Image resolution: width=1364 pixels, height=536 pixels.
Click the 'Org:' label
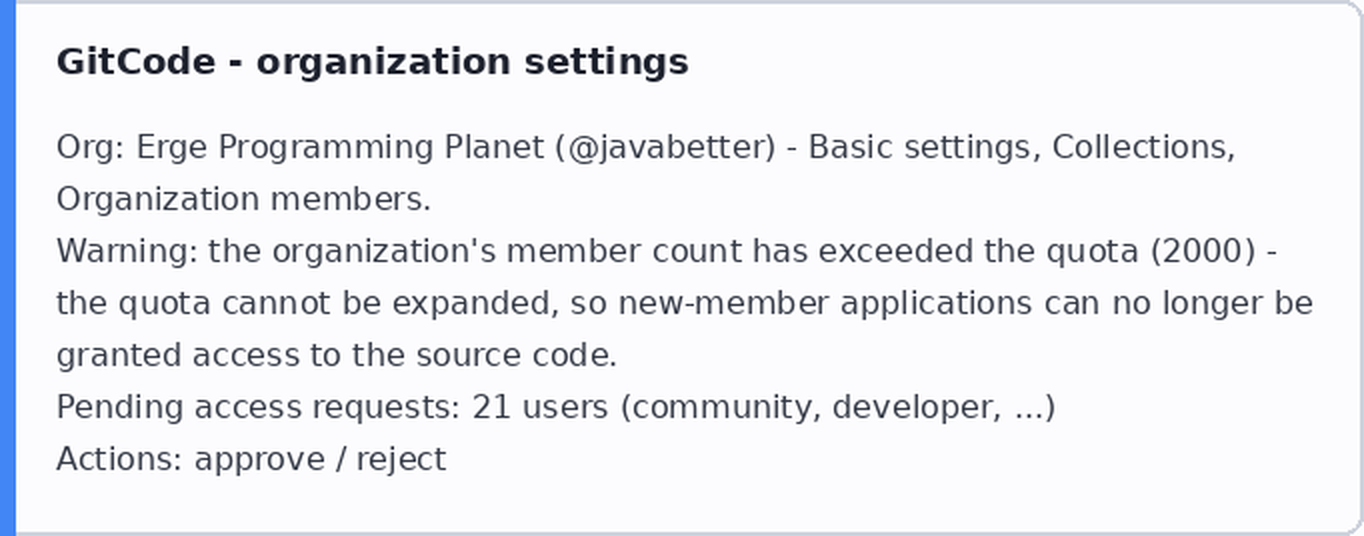coord(91,148)
